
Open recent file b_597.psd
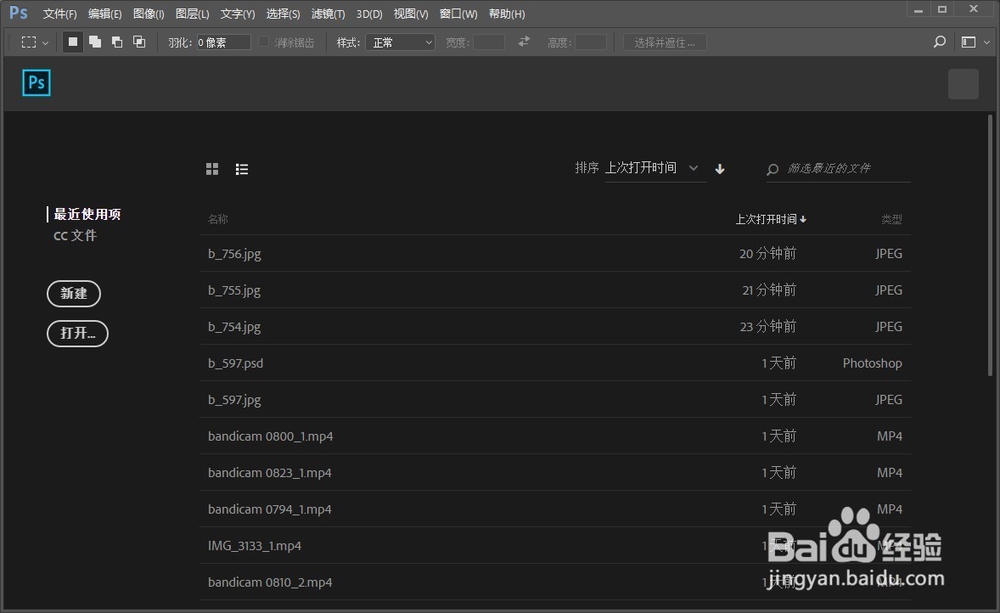click(555, 363)
